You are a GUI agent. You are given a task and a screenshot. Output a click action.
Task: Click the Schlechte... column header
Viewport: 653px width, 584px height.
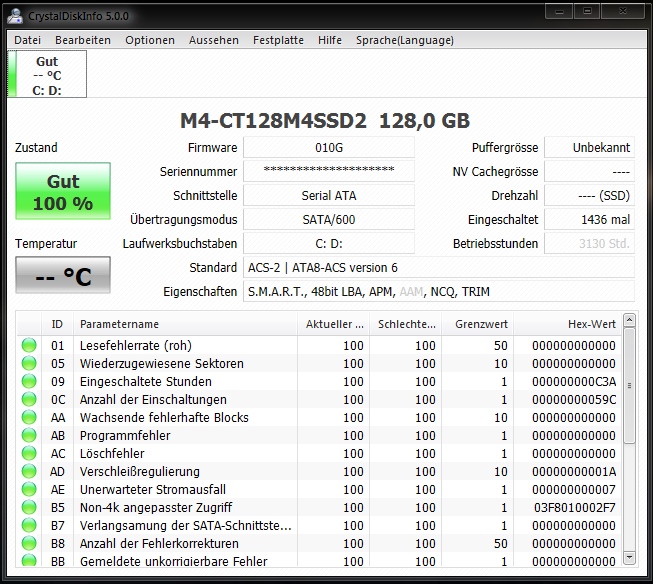[406, 324]
